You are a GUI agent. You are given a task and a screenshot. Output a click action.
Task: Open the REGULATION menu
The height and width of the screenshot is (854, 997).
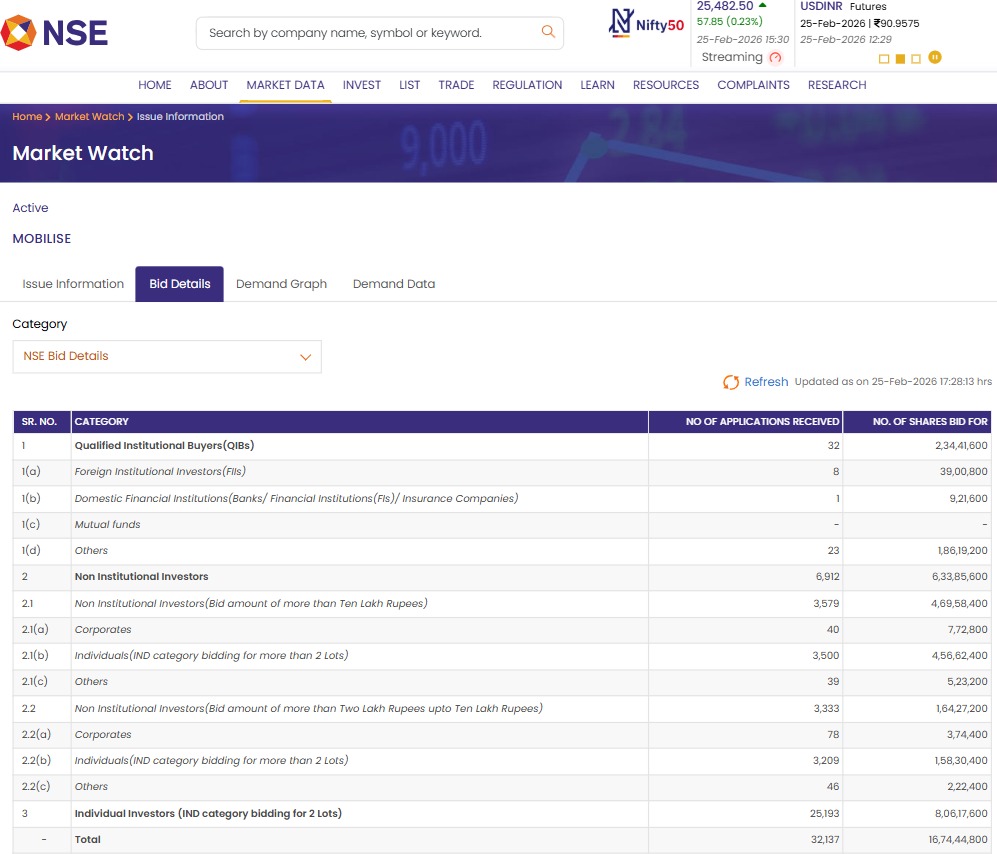click(527, 85)
